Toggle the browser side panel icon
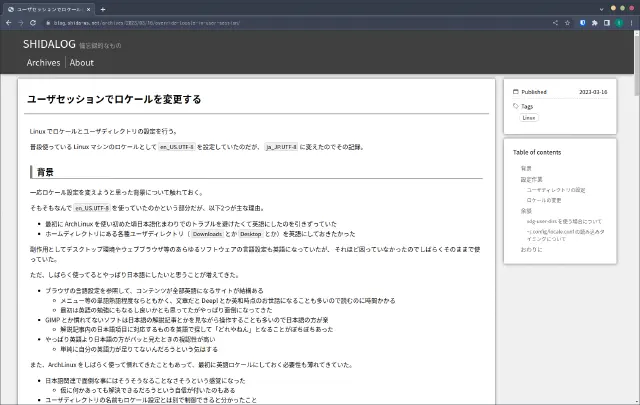Screen dimensions: 640x405 pos(607,23)
